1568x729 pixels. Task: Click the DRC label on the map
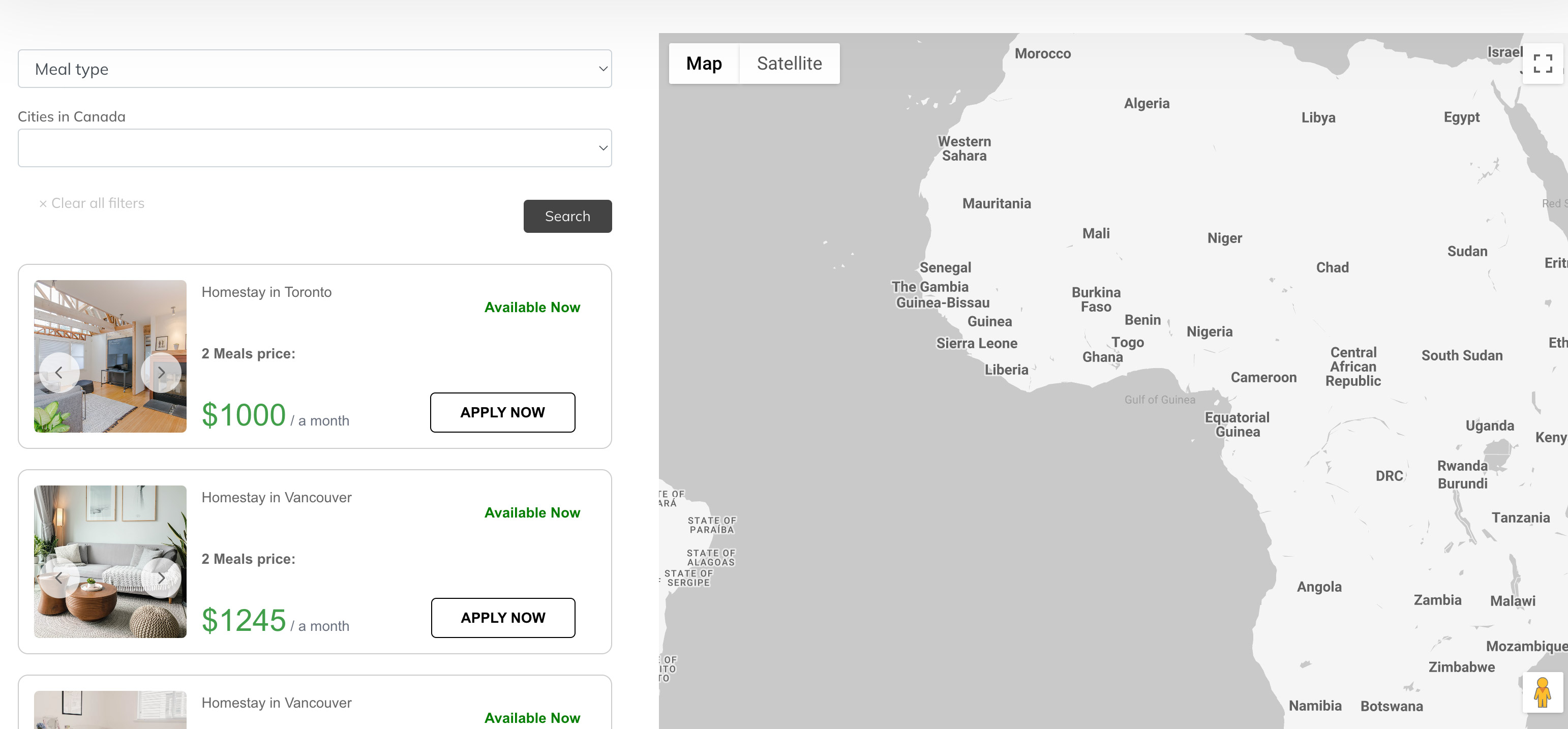pyautogui.click(x=1389, y=476)
